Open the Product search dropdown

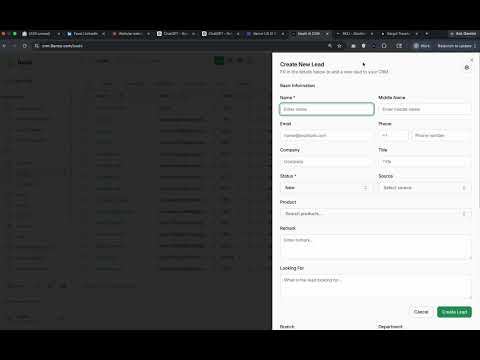click(376, 214)
